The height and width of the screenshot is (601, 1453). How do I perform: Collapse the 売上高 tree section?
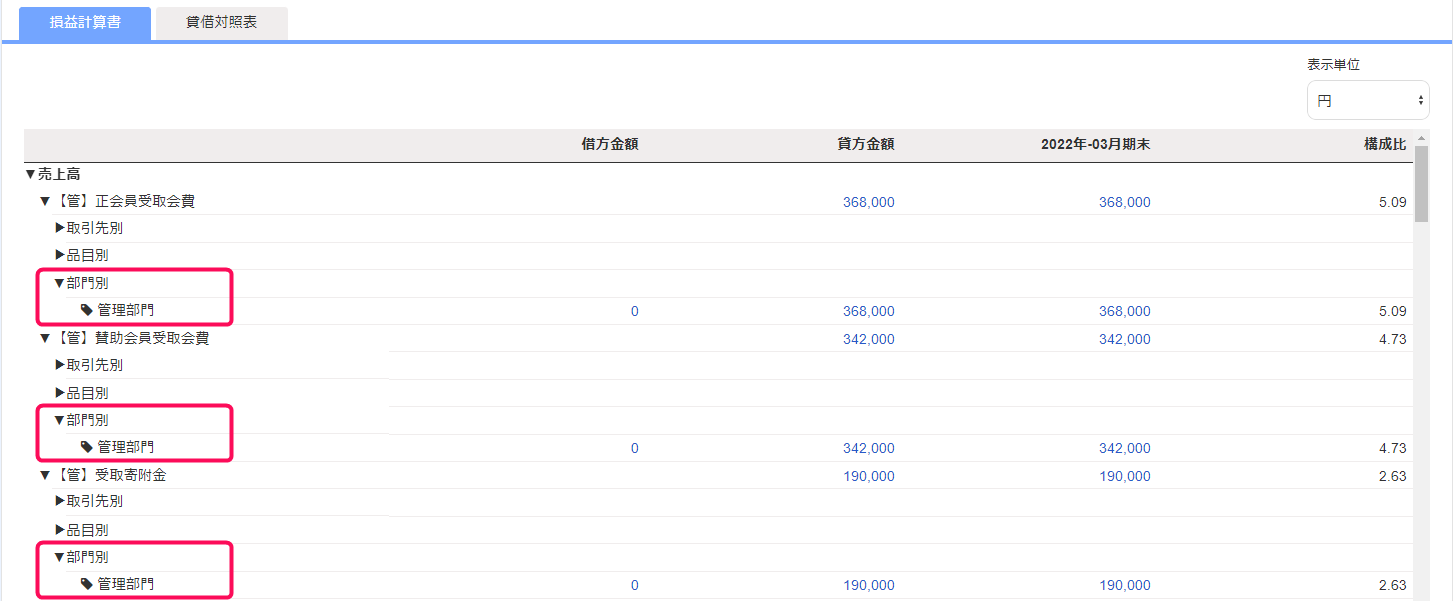pyautogui.click(x=30, y=174)
